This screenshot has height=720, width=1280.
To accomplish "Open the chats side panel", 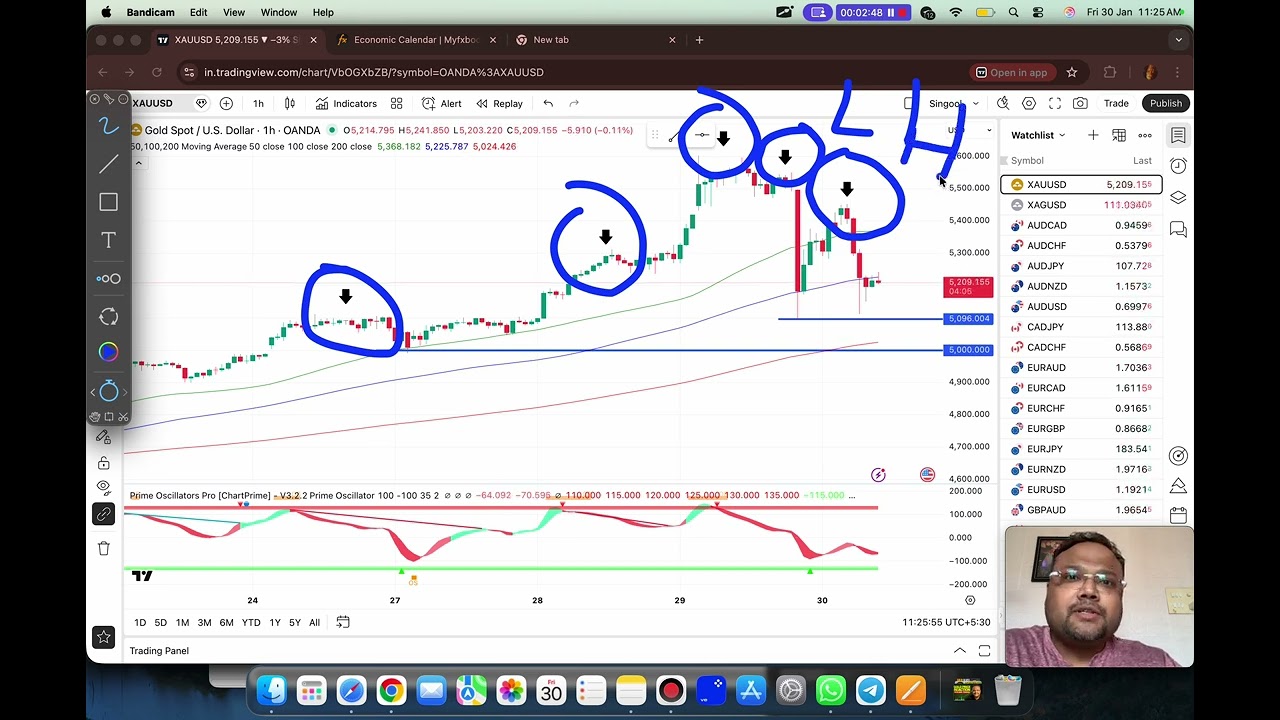I will tap(1178, 230).
